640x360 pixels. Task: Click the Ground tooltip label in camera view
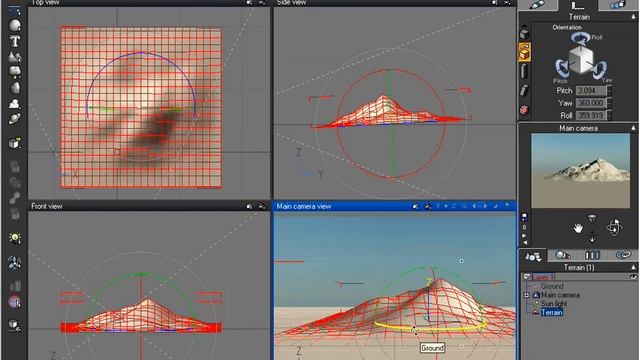tap(432, 348)
